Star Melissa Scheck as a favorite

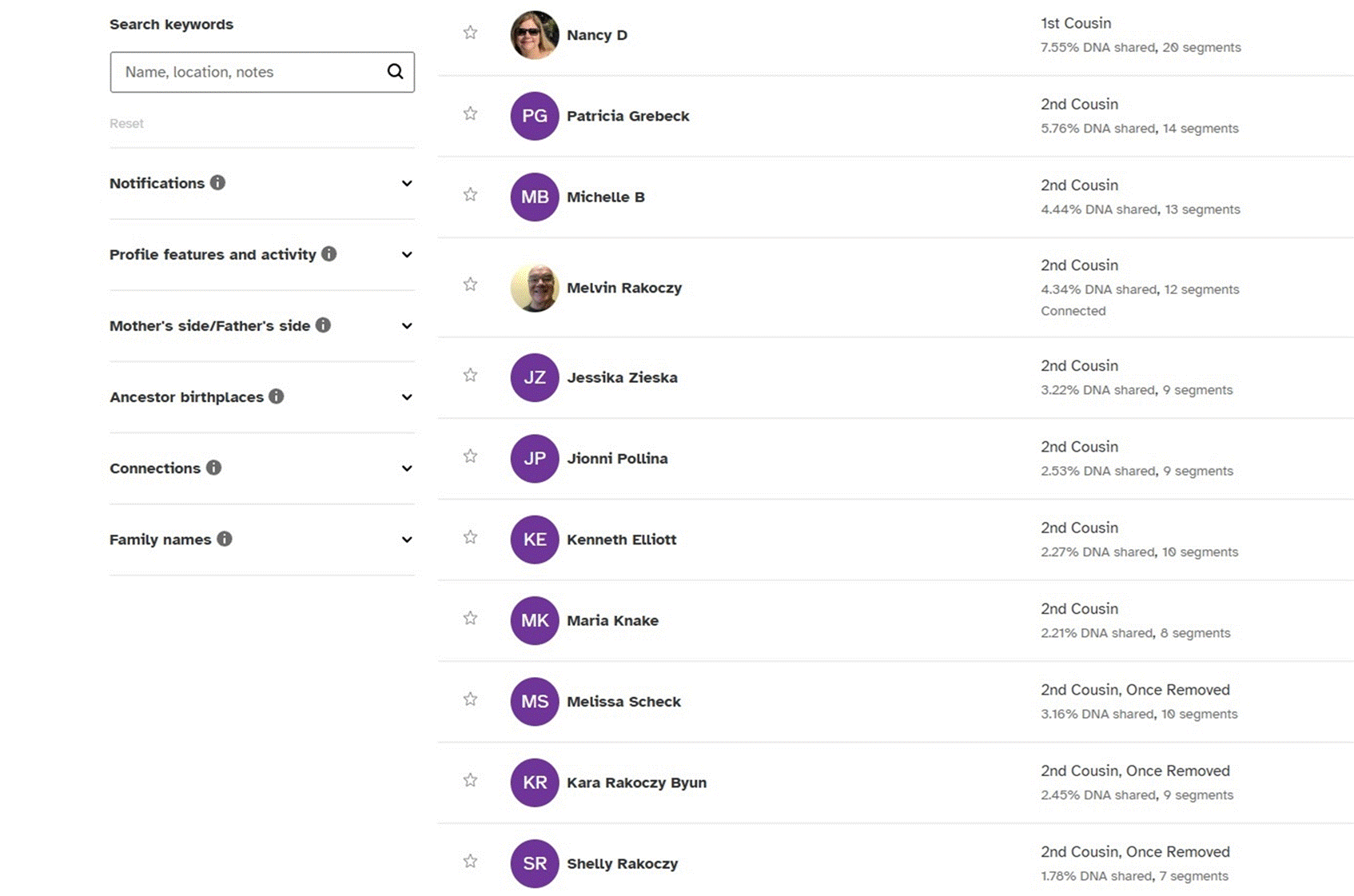click(x=470, y=699)
